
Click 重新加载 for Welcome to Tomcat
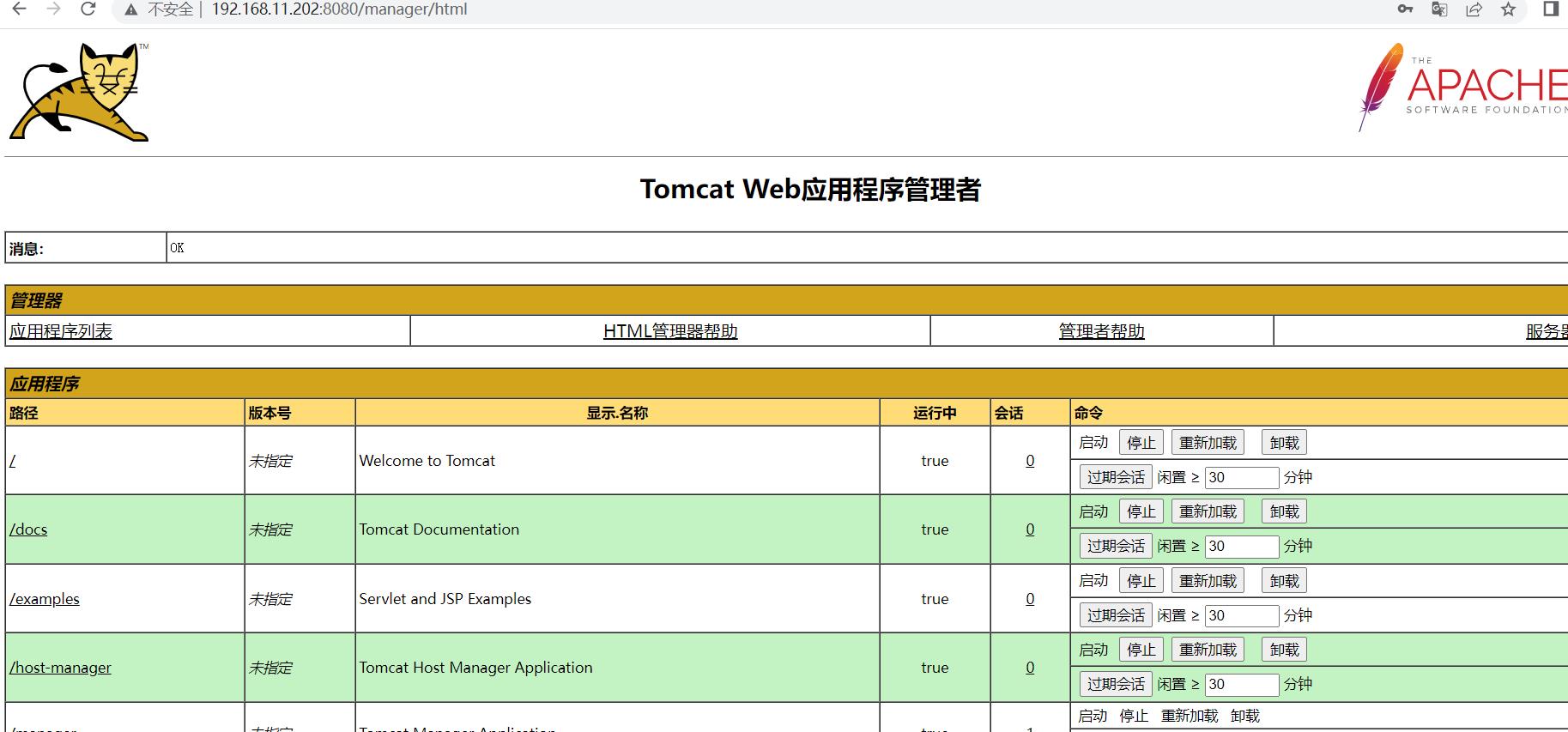(1208, 443)
